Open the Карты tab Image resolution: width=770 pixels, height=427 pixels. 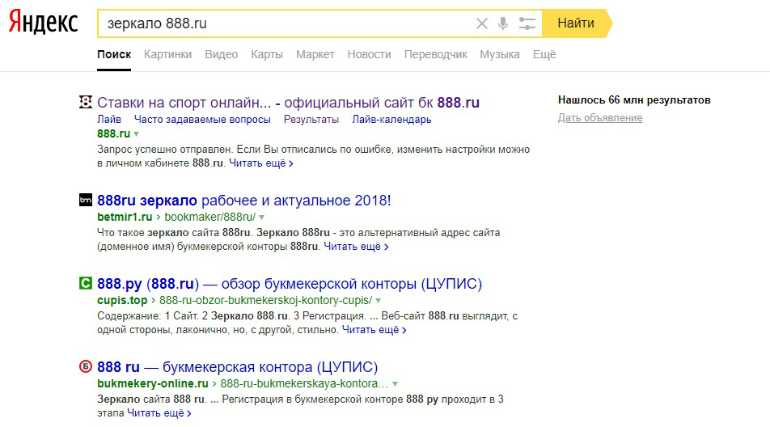click(267, 54)
